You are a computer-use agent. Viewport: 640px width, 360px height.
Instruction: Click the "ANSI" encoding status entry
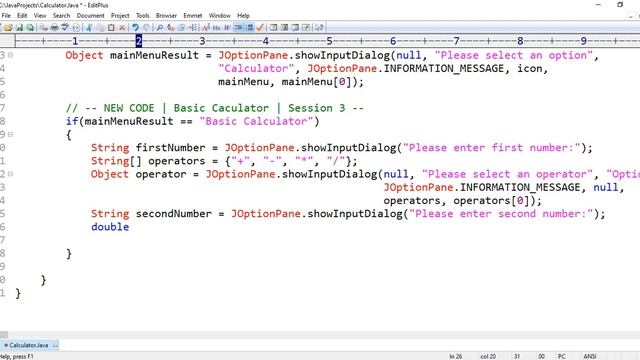[x=590, y=356]
